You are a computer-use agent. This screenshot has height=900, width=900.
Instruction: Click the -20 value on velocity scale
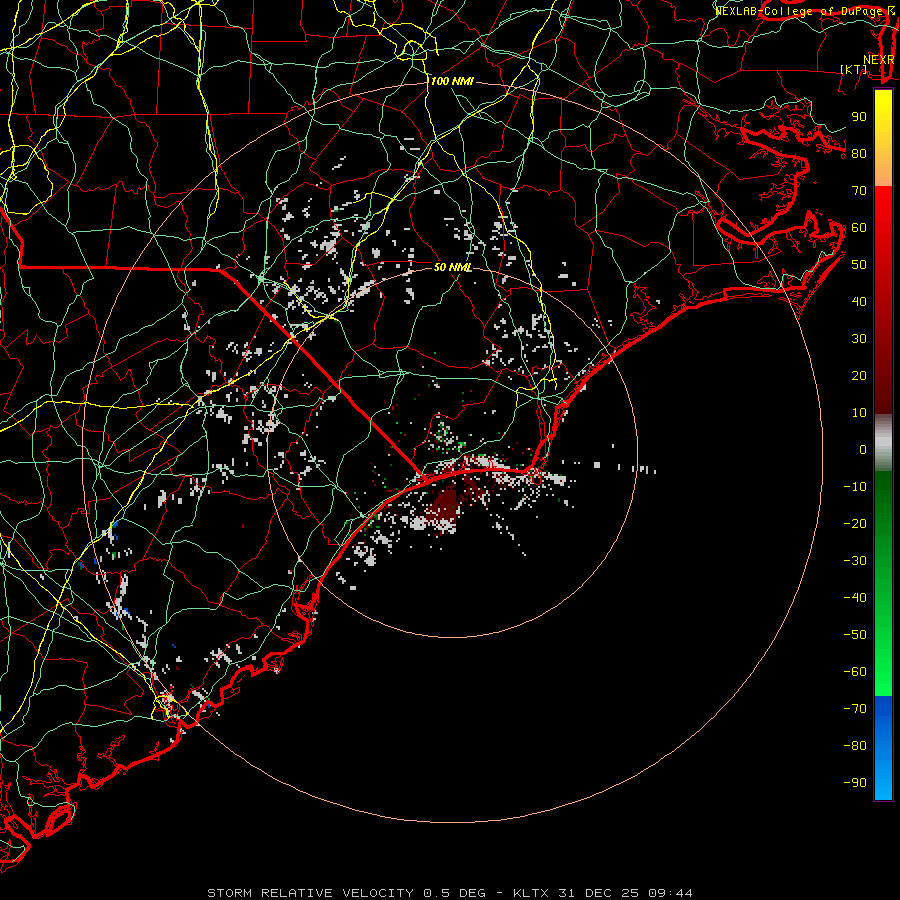855,524
